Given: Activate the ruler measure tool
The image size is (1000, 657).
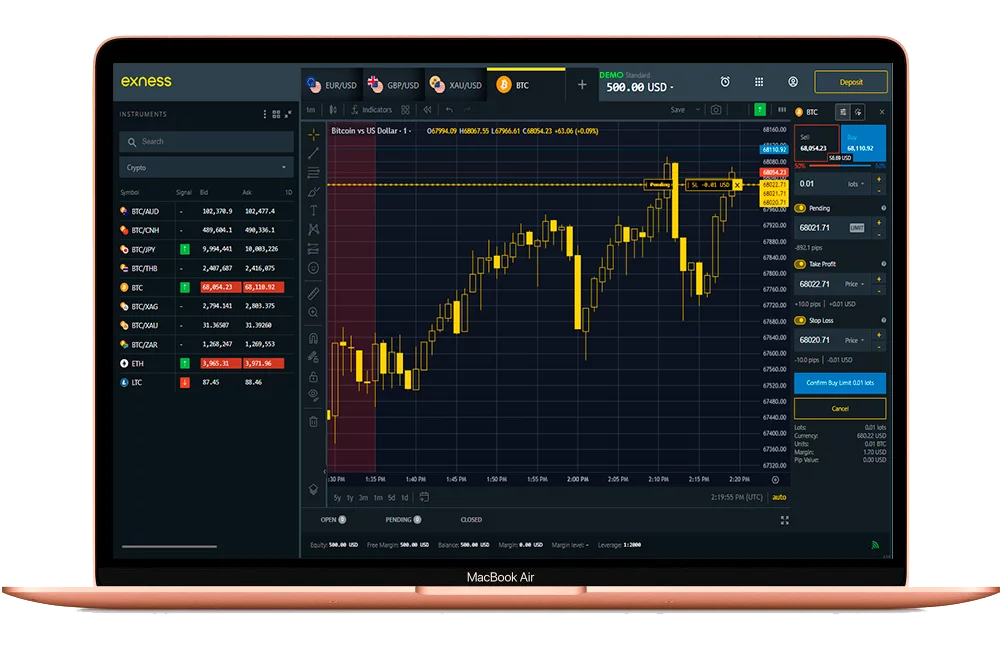Looking at the screenshot, I should (313, 293).
